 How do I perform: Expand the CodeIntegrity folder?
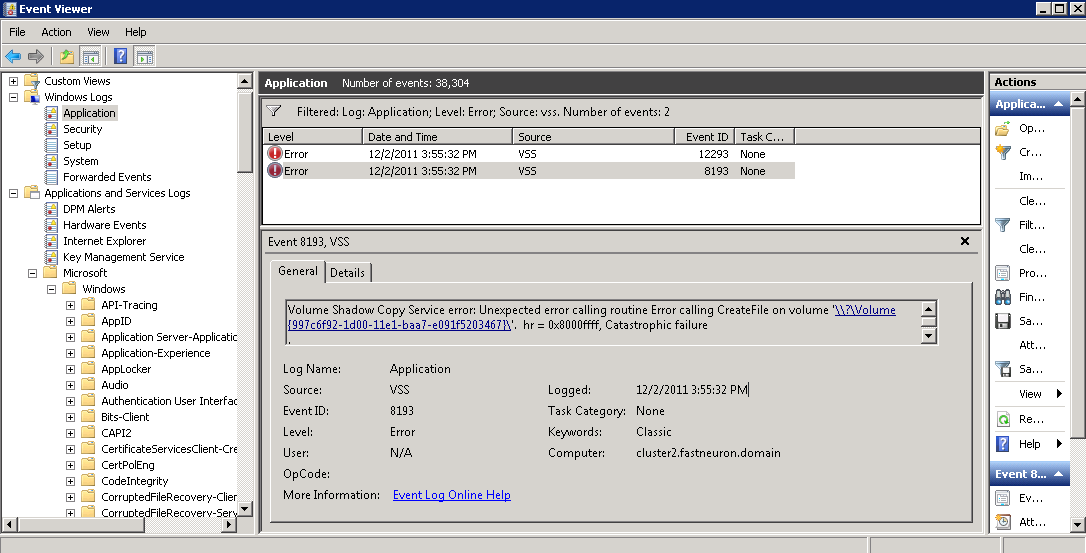click(70, 481)
